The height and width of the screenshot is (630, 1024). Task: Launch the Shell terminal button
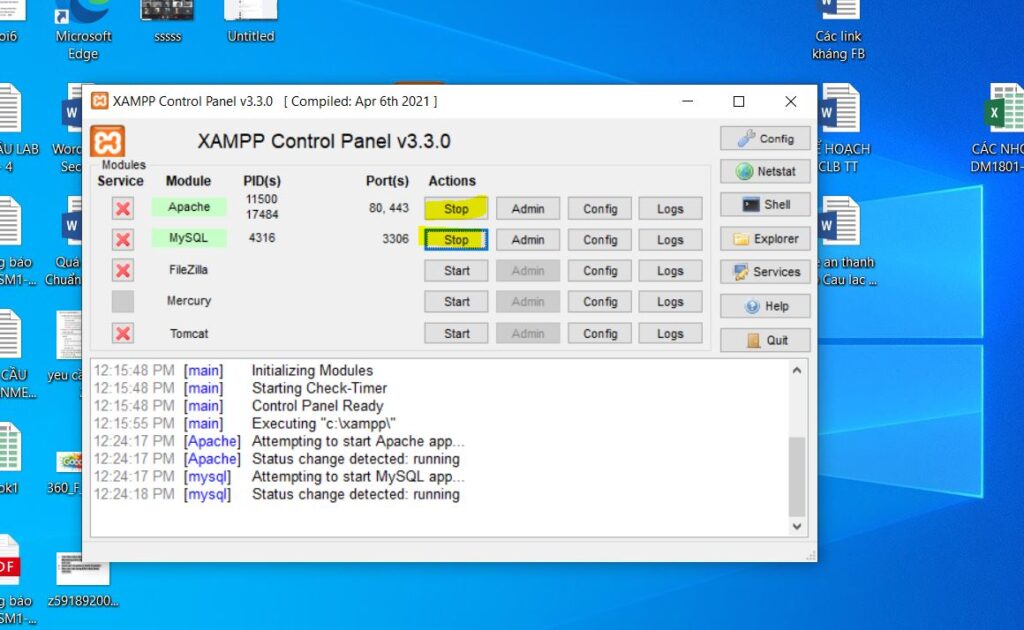click(765, 204)
